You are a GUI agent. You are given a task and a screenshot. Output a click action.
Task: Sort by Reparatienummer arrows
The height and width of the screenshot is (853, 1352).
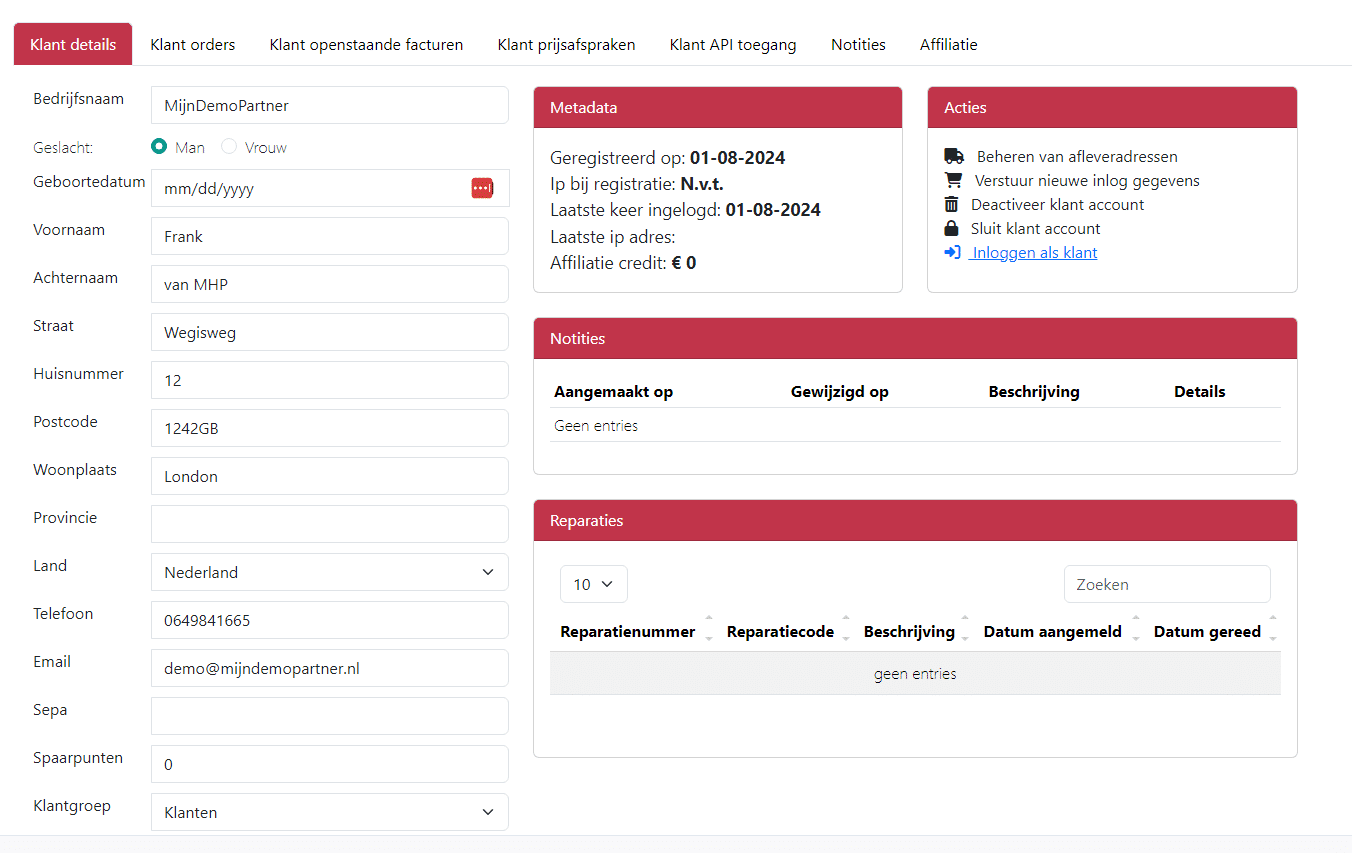point(709,627)
